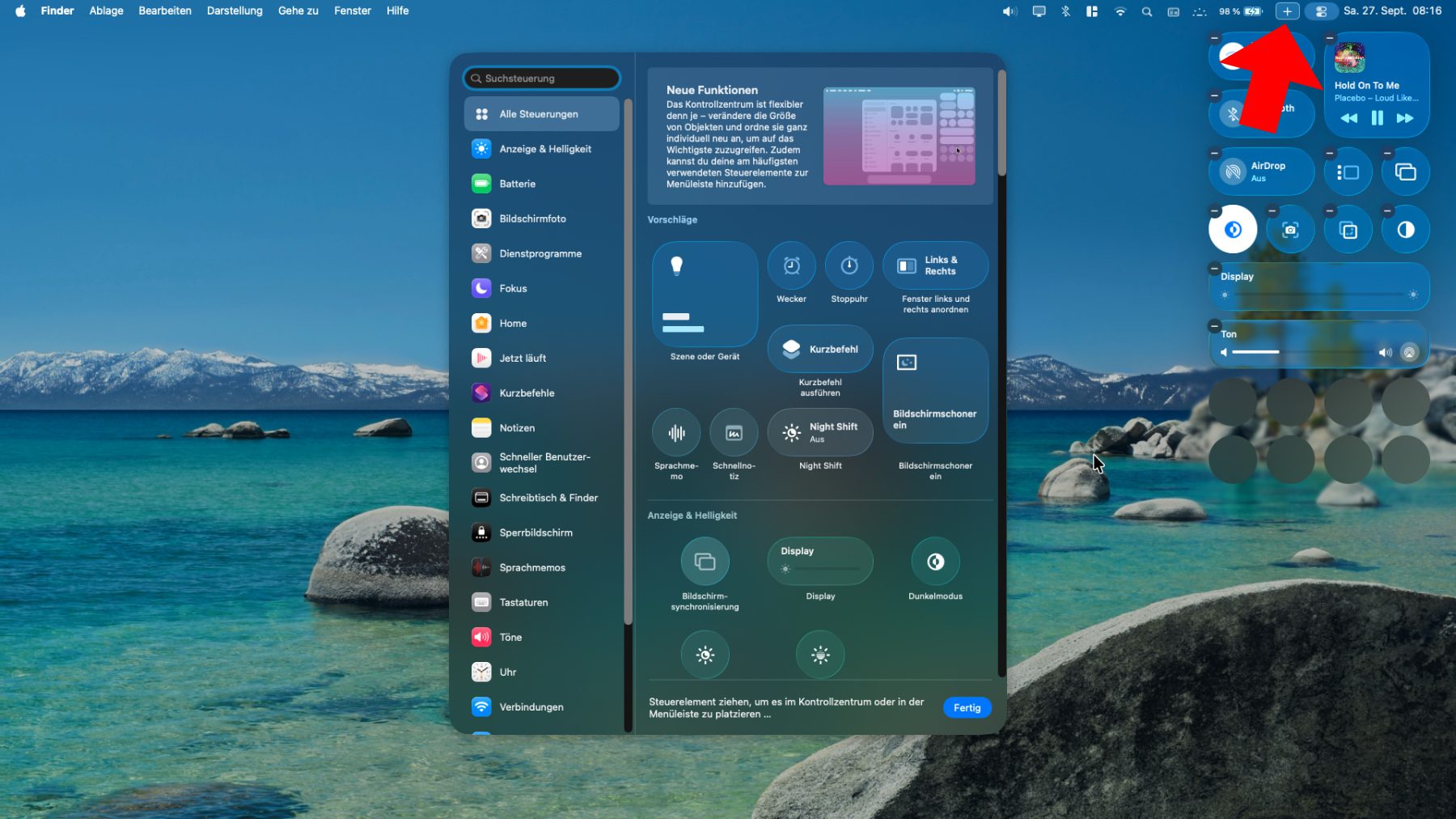Select the Bildschirmsynchronisierung mirroring icon
The width and height of the screenshot is (1456, 819).
tap(705, 562)
